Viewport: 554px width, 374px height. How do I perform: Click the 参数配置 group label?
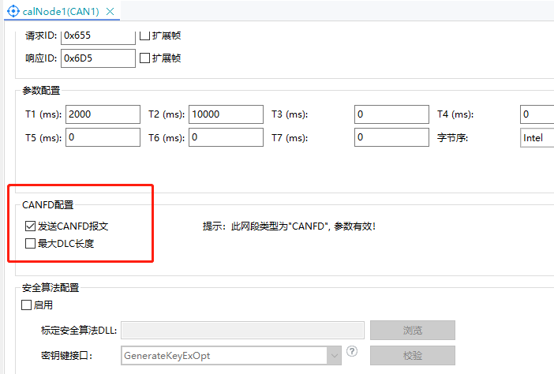[41, 91]
